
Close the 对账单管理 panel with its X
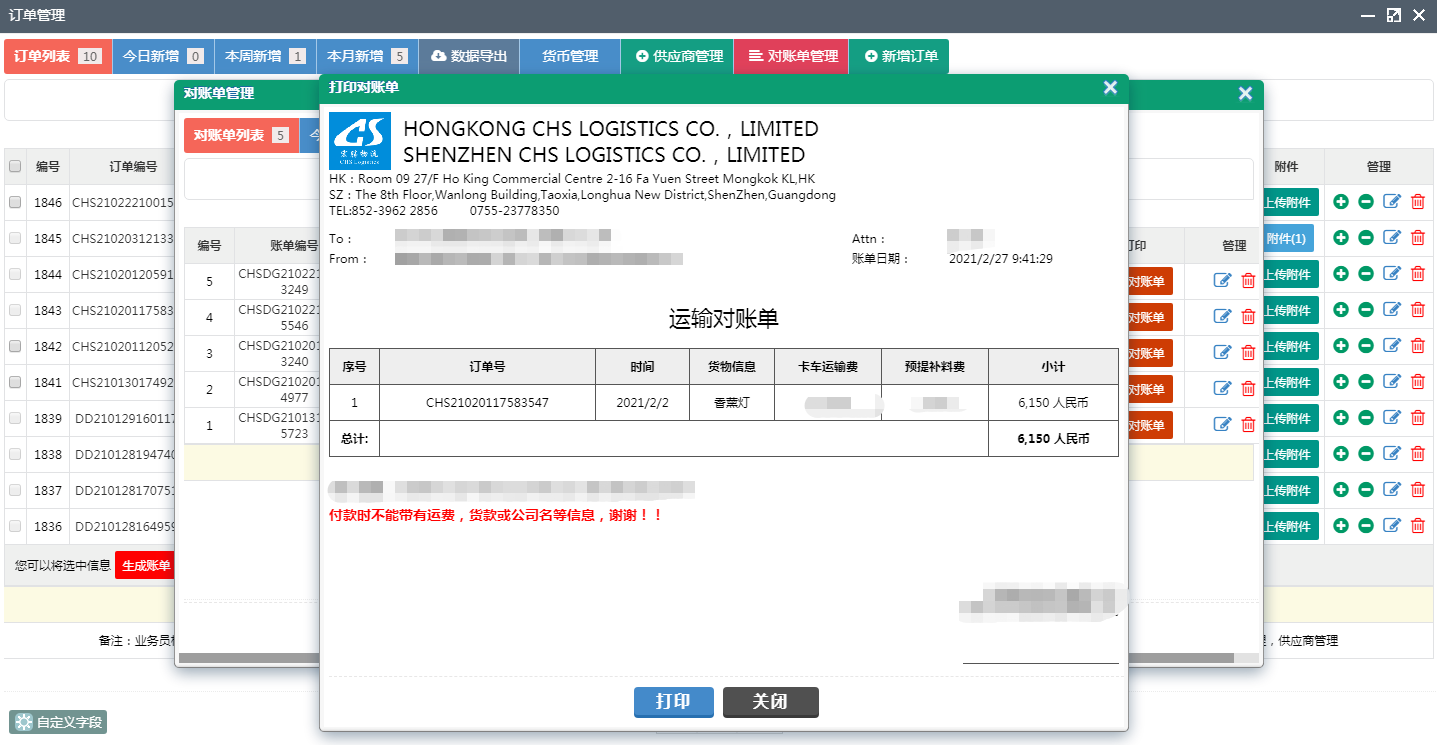click(x=1245, y=93)
